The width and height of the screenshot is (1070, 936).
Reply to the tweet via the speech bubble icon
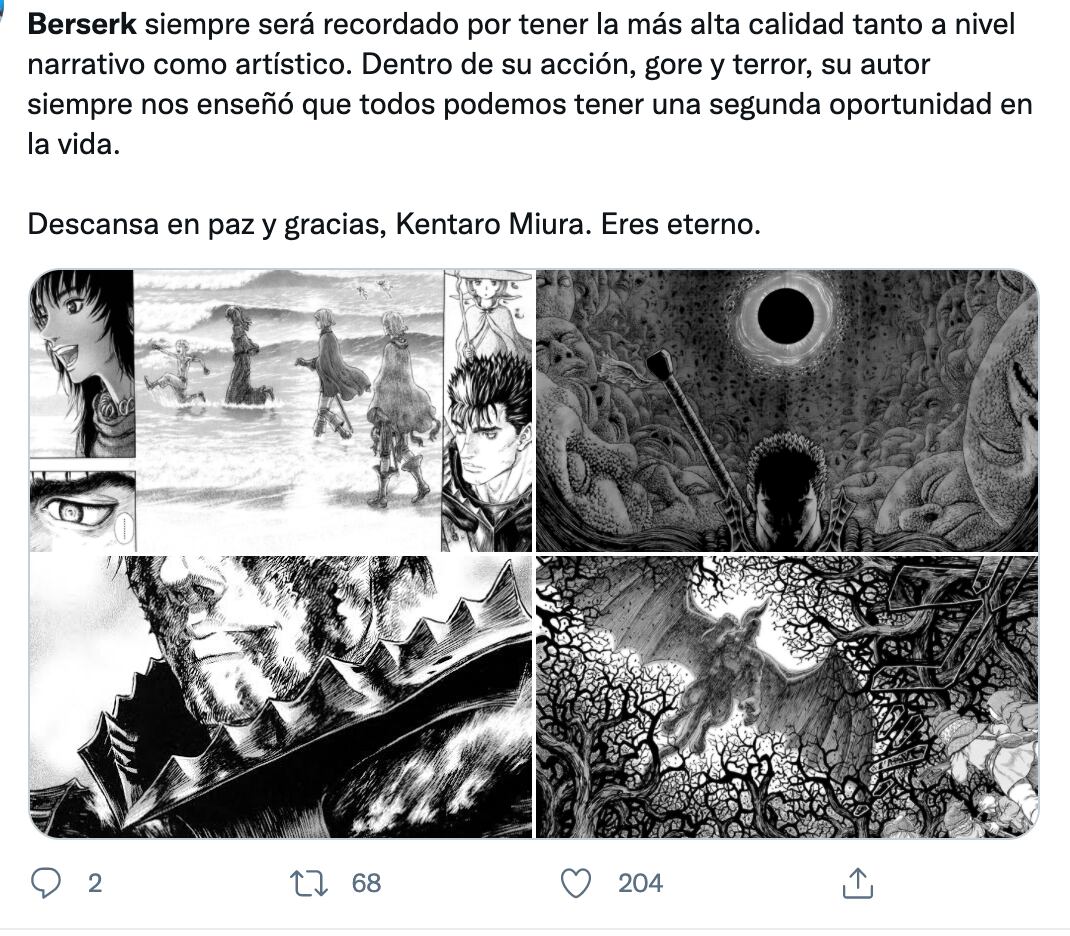pos(44,883)
